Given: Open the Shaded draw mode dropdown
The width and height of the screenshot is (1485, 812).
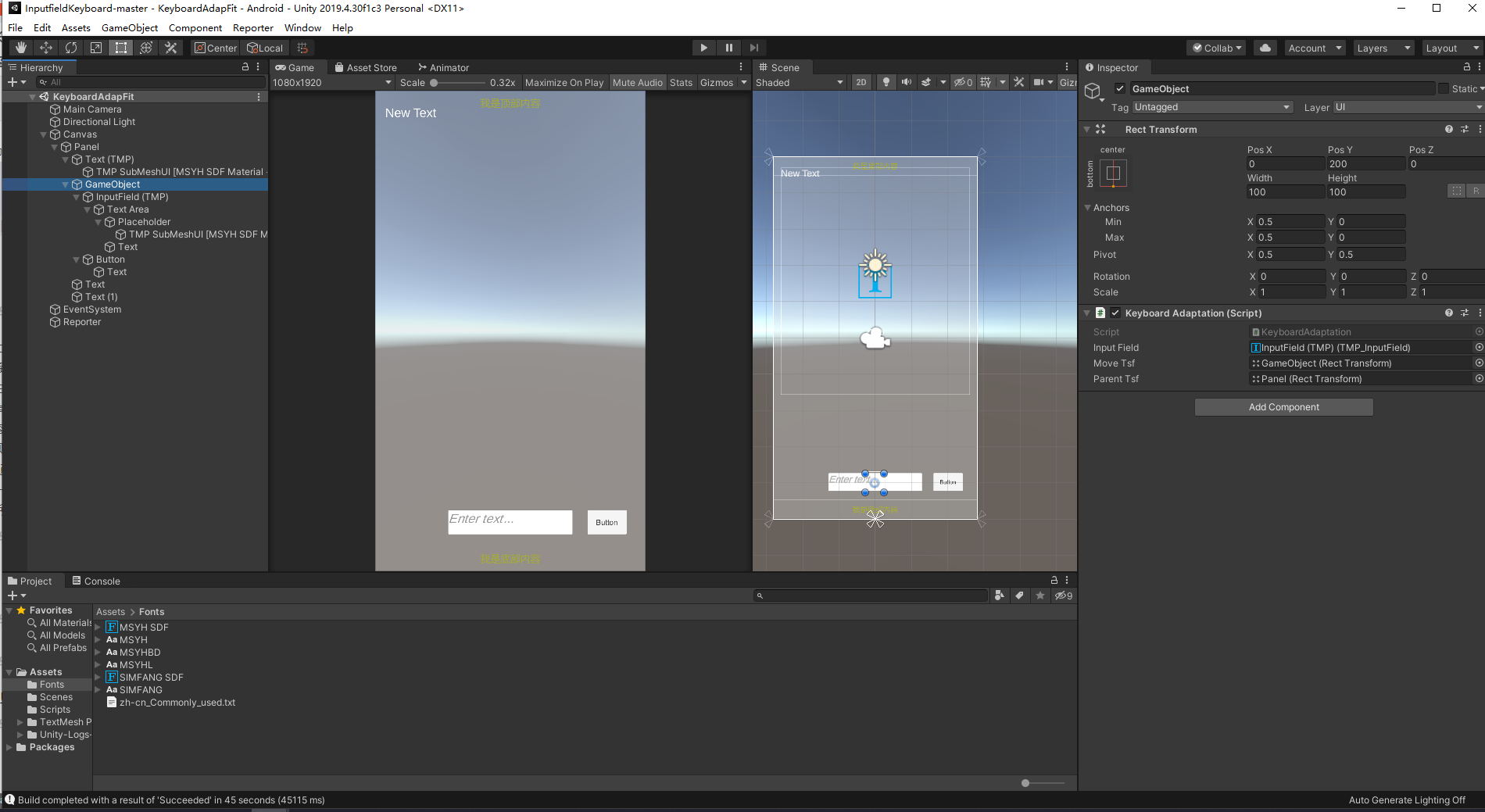Looking at the screenshot, I should 800,82.
